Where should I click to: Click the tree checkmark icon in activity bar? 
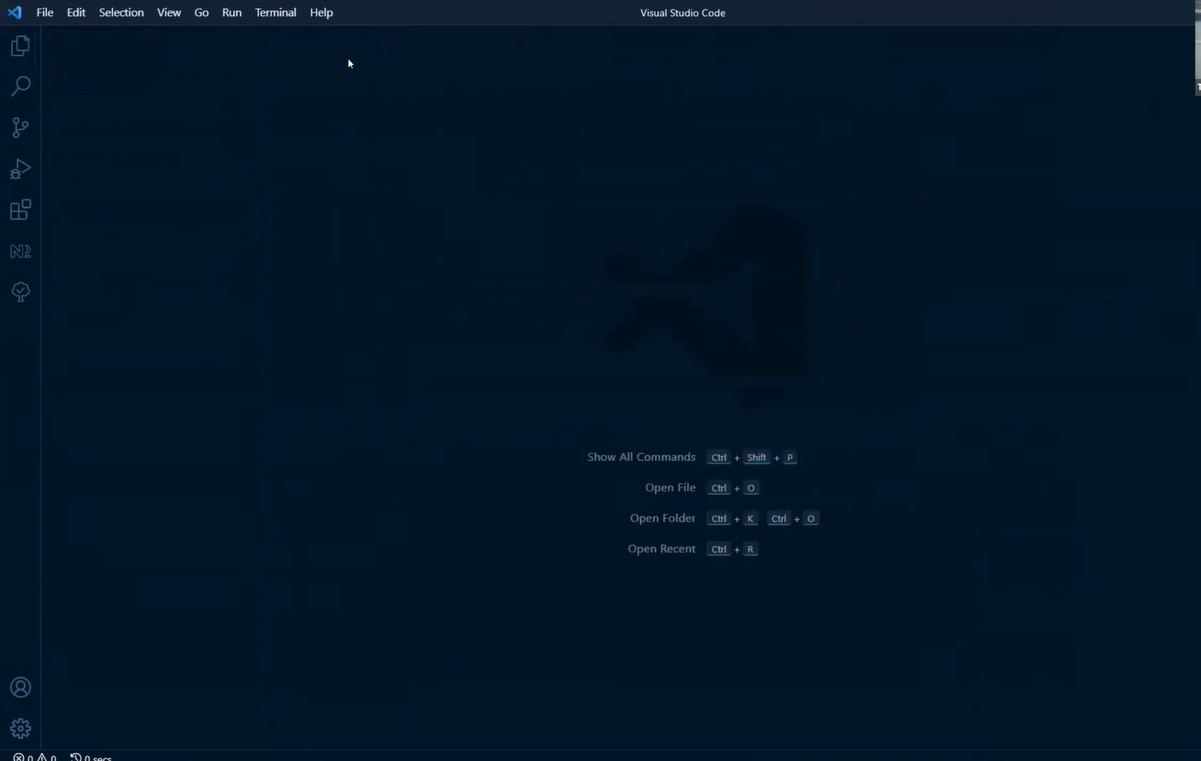point(20,292)
